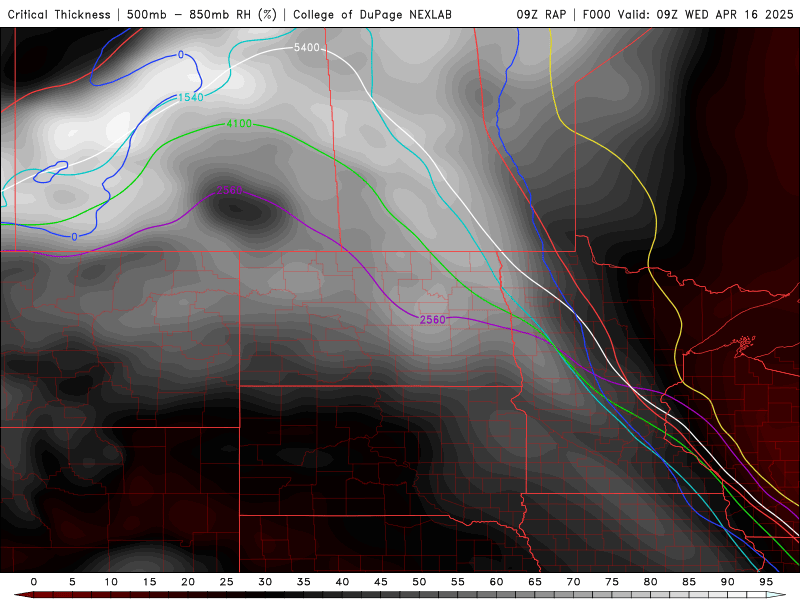Click the 55 value on the RH legend

(458, 582)
